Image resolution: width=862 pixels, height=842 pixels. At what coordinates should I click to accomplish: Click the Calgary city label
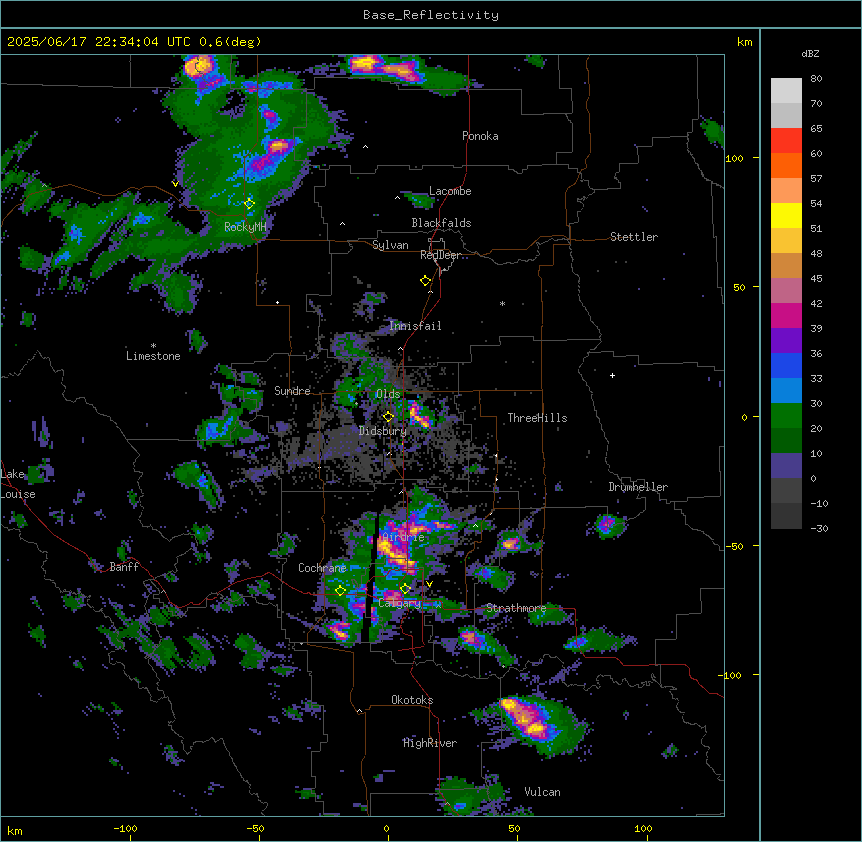pyautogui.click(x=400, y=603)
